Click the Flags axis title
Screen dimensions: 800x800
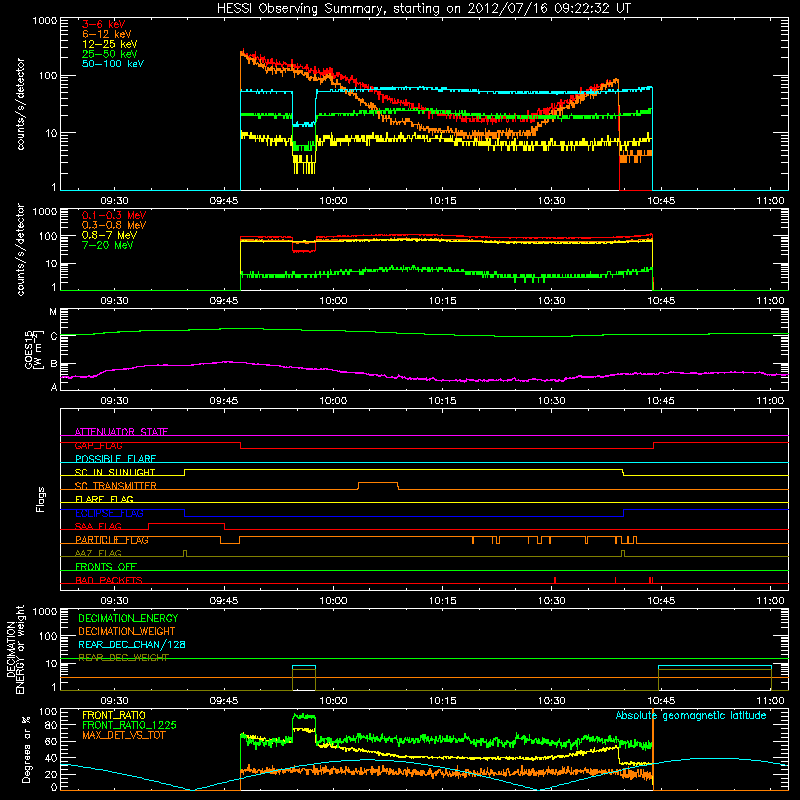(41, 499)
